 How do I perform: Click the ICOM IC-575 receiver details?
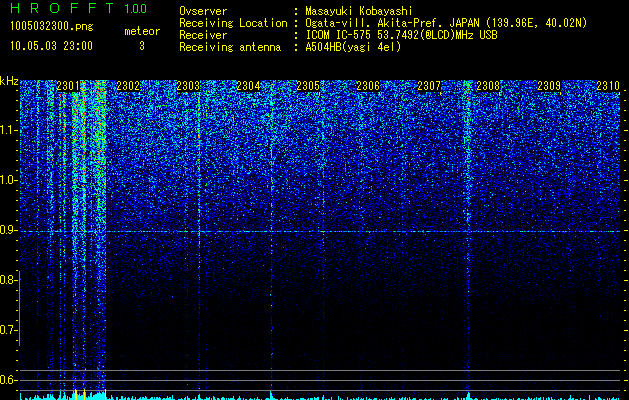point(401,35)
